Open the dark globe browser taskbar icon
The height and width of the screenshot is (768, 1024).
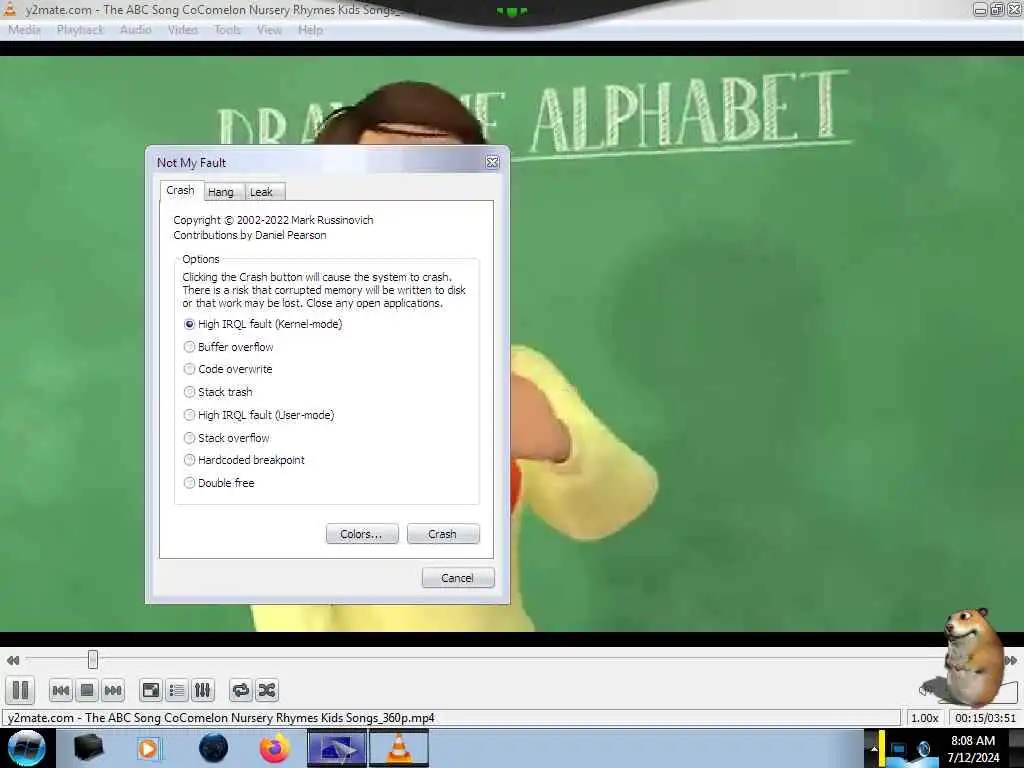pyautogui.click(x=214, y=748)
